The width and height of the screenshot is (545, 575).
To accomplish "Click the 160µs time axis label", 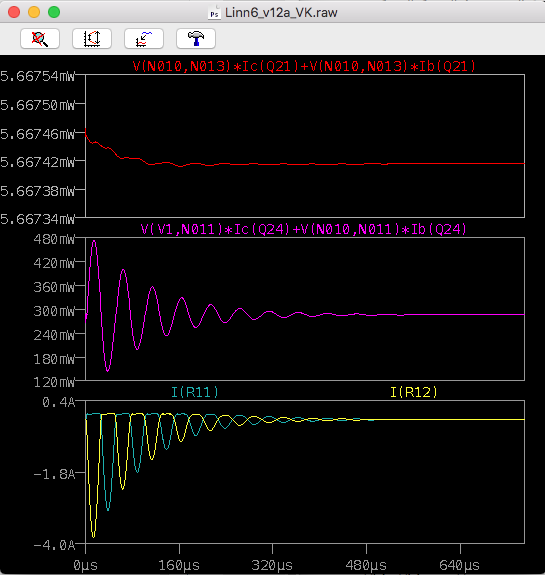I will (179, 565).
